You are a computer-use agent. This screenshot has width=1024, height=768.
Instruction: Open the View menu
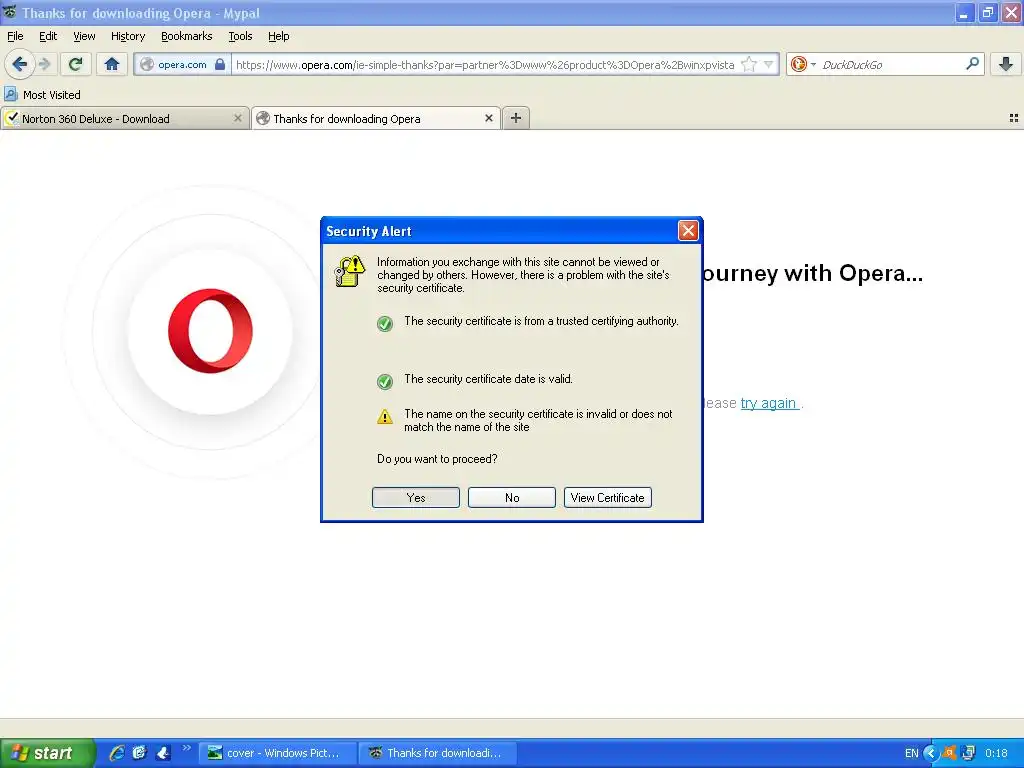tap(84, 36)
